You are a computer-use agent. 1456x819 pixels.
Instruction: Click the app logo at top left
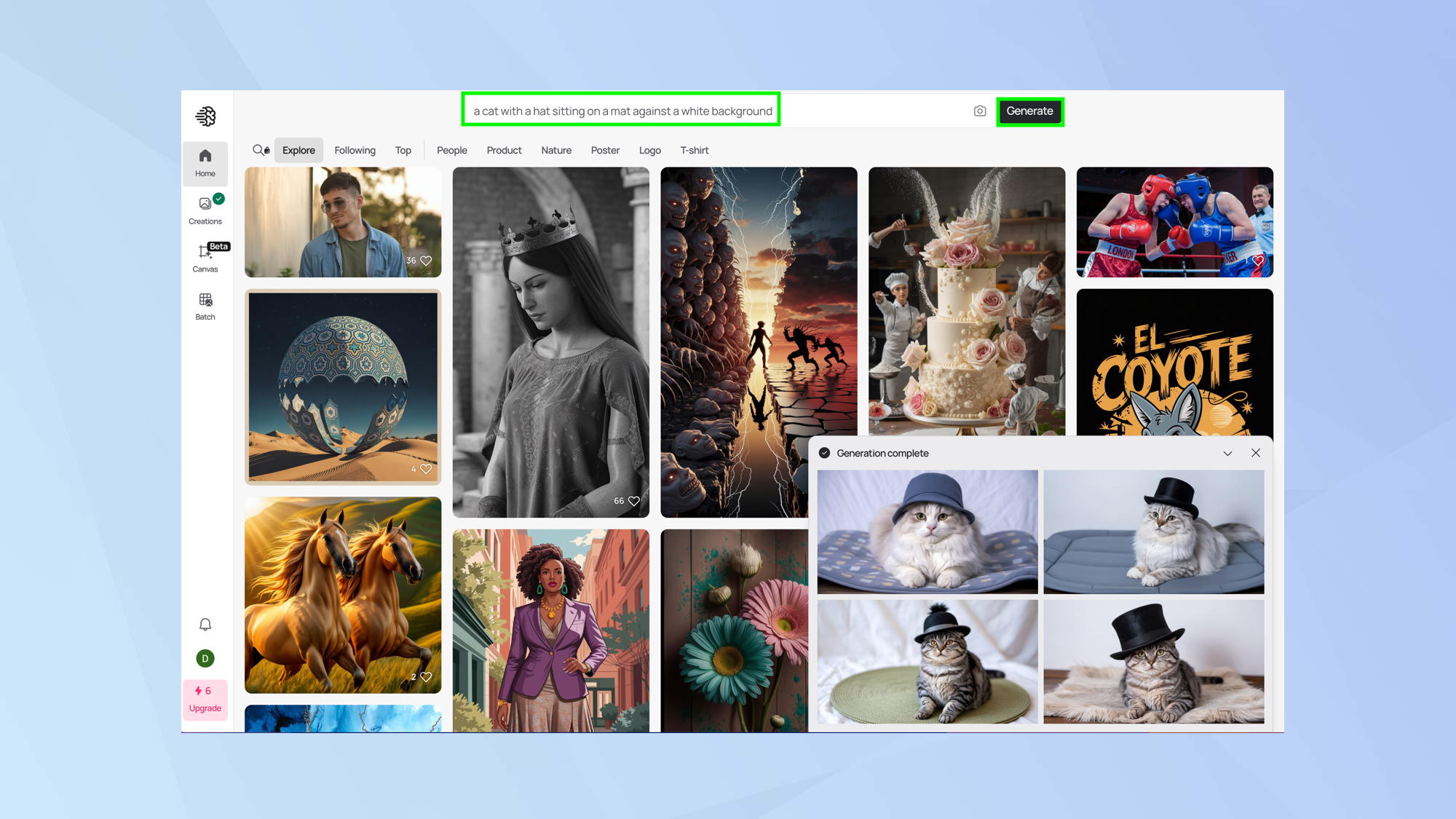pyautogui.click(x=205, y=116)
